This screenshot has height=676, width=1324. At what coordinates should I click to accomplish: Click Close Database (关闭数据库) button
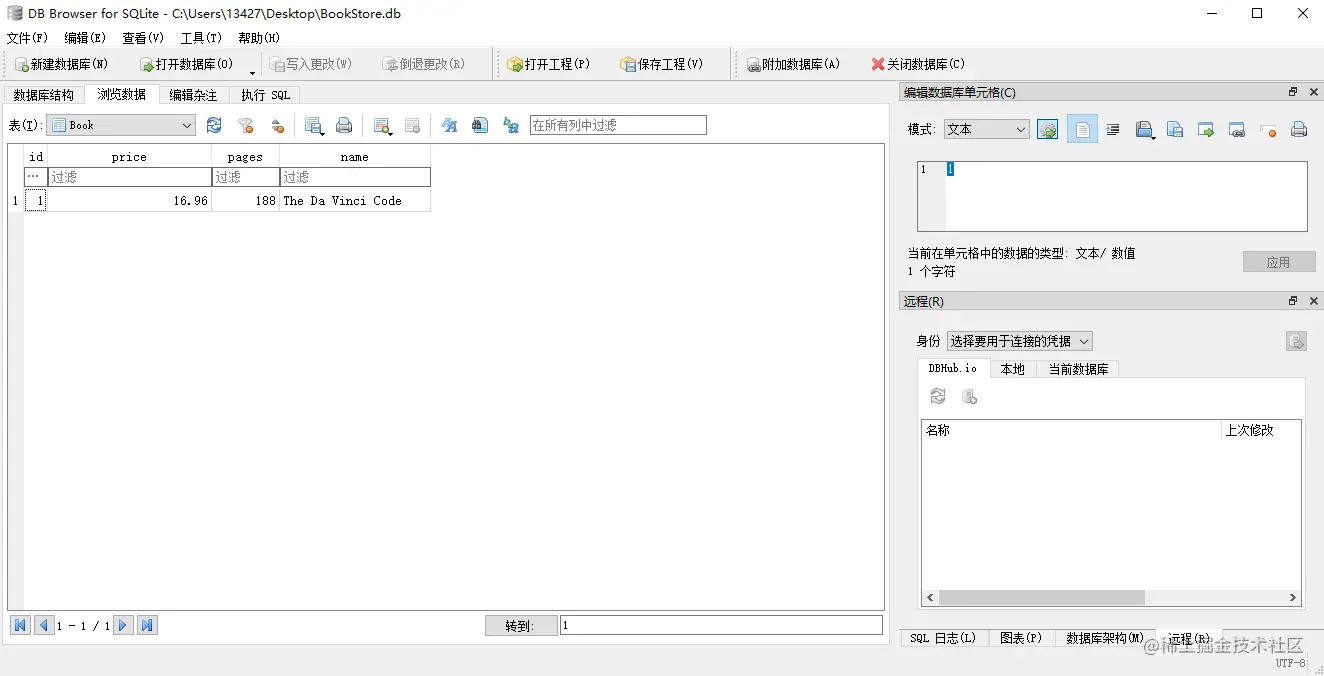pos(918,64)
